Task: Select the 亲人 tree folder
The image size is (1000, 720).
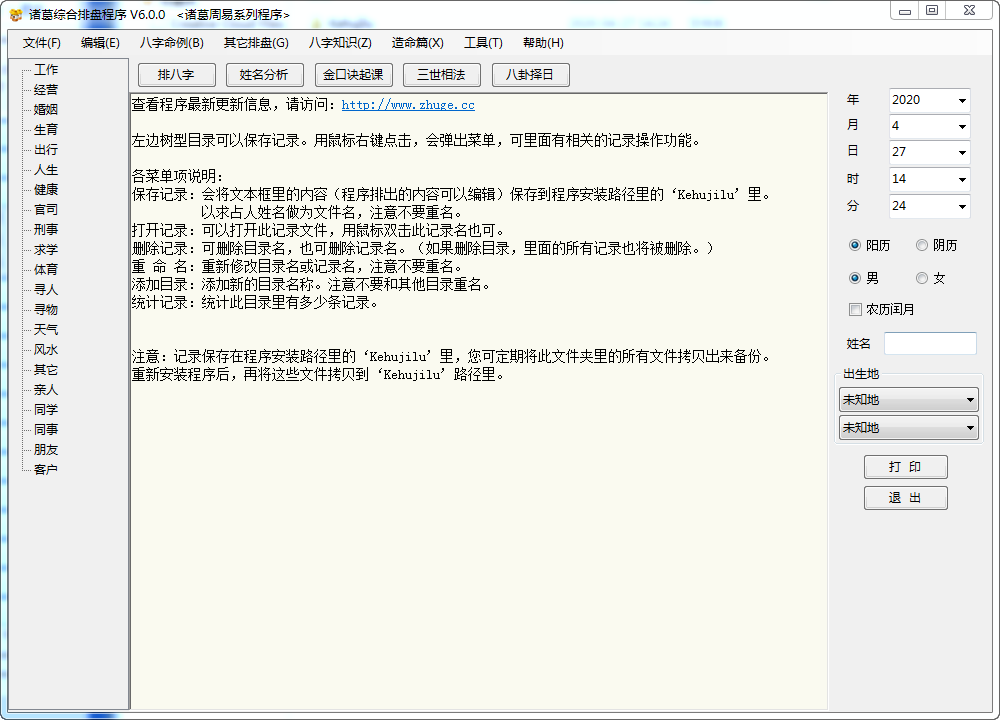Action: (x=46, y=390)
